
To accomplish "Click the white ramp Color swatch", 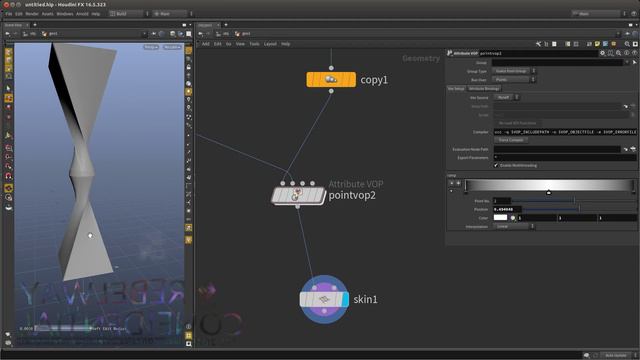I will click(x=500, y=218).
